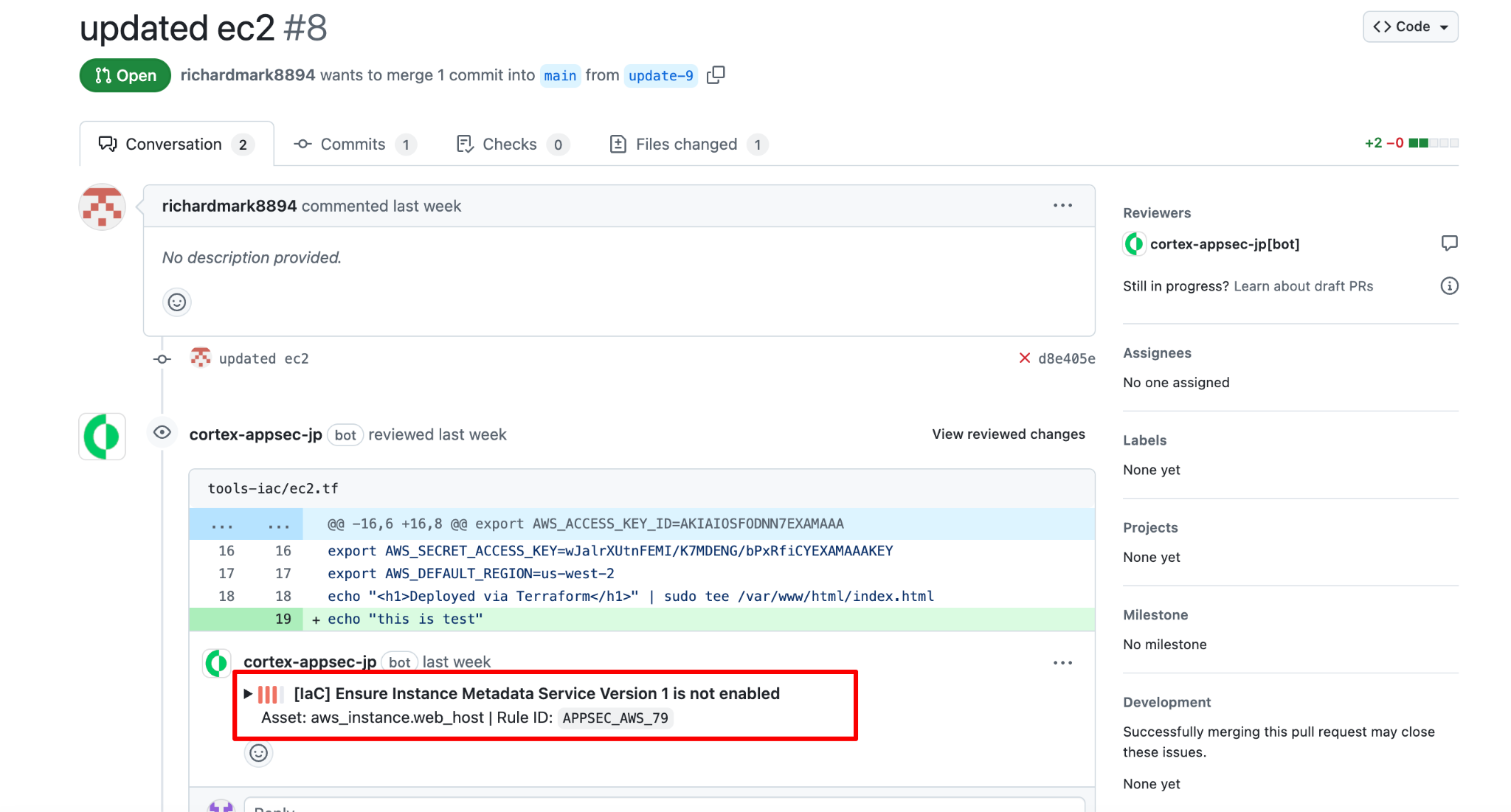Click the Commits tab commit icon

pyautogui.click(x=302, y=144)
